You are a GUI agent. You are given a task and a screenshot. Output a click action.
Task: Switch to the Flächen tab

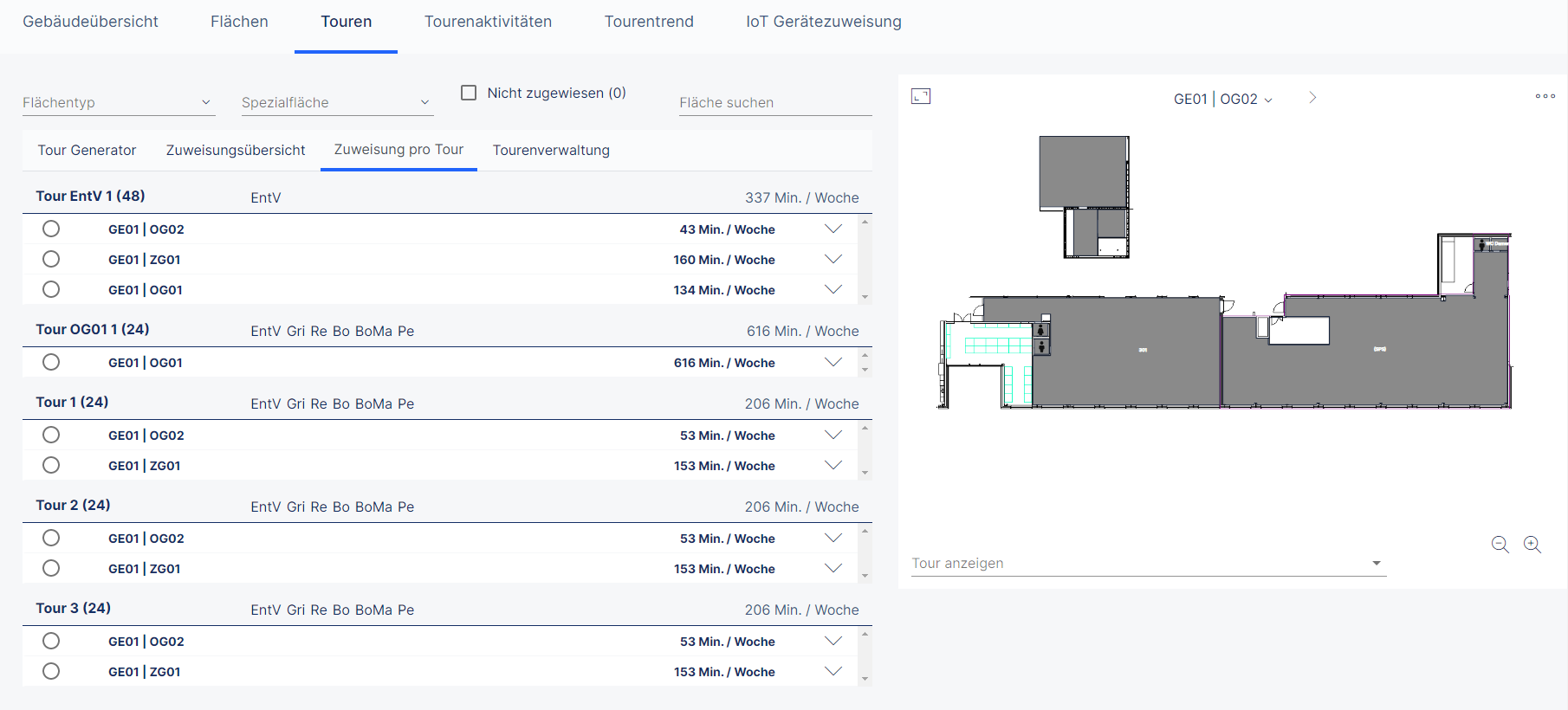point(239,22)
